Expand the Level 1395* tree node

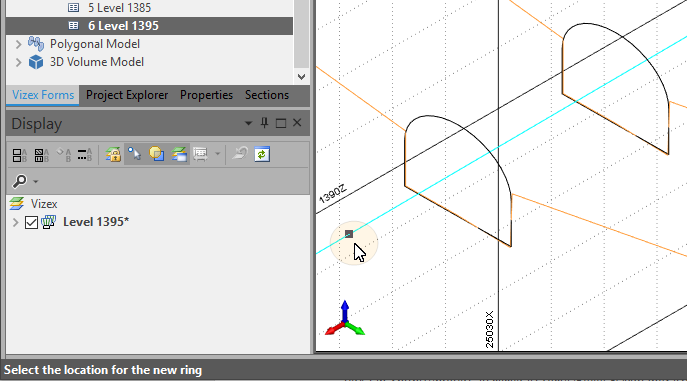(16, 222)
